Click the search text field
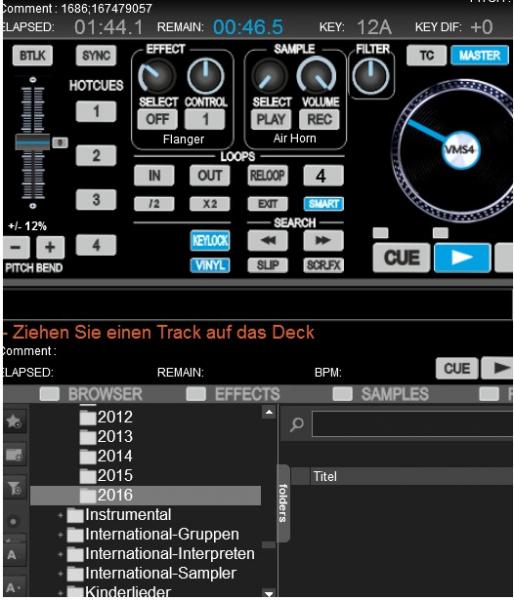 (x=413, y=424)
